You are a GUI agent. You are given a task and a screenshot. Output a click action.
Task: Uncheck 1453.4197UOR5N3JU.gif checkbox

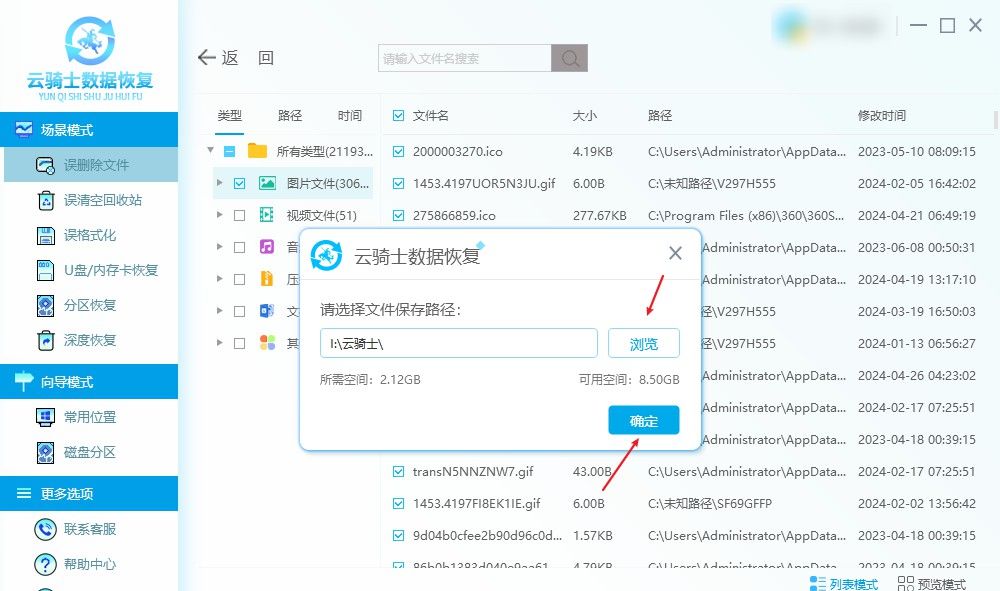pyautogui.click(x=399, y=184)
